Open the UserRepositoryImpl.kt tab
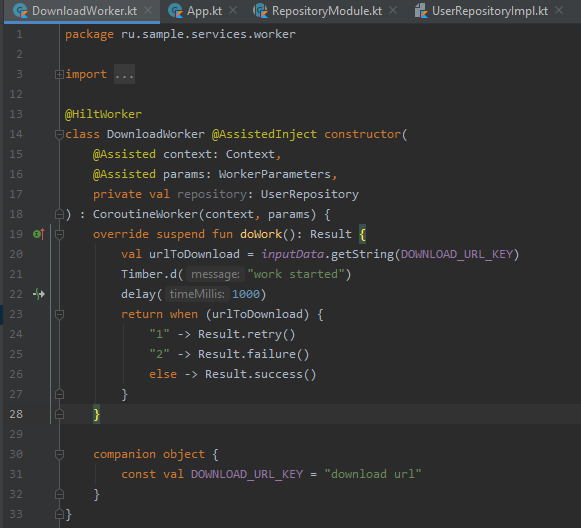The width and height of the screenshot is (581, 528). (489, 11)
